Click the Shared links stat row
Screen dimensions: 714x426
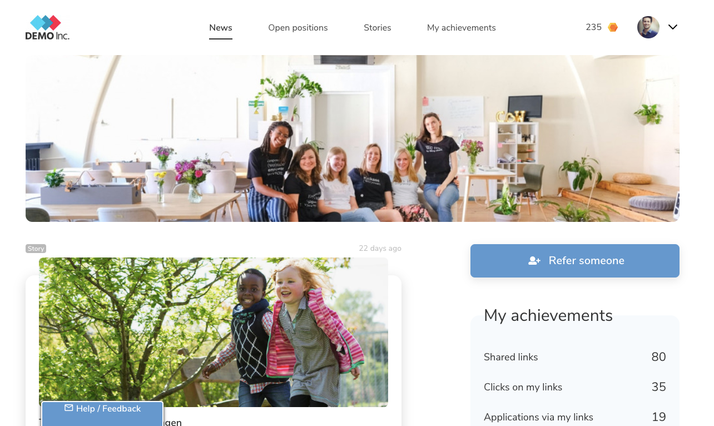click(x=575, y=357)
